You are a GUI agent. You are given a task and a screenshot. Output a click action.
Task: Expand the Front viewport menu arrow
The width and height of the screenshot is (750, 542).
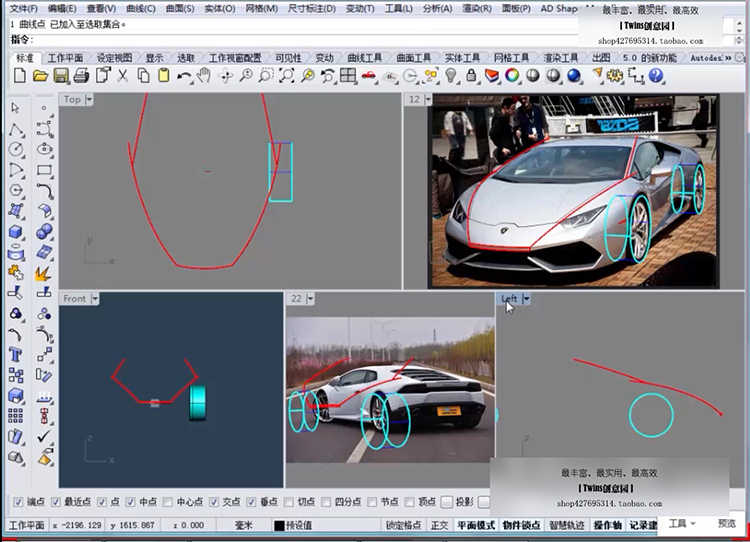point(96,299)
